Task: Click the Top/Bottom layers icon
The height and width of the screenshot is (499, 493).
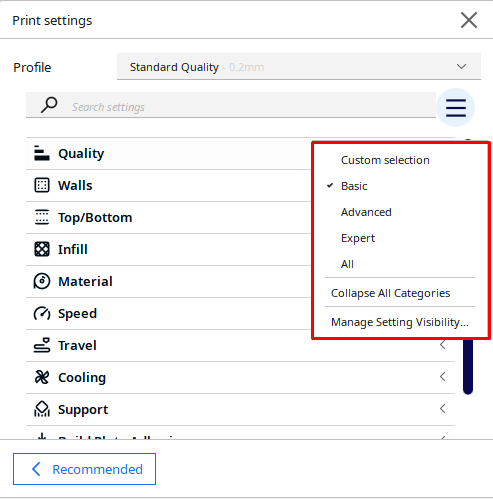Action: coord(42,217)
